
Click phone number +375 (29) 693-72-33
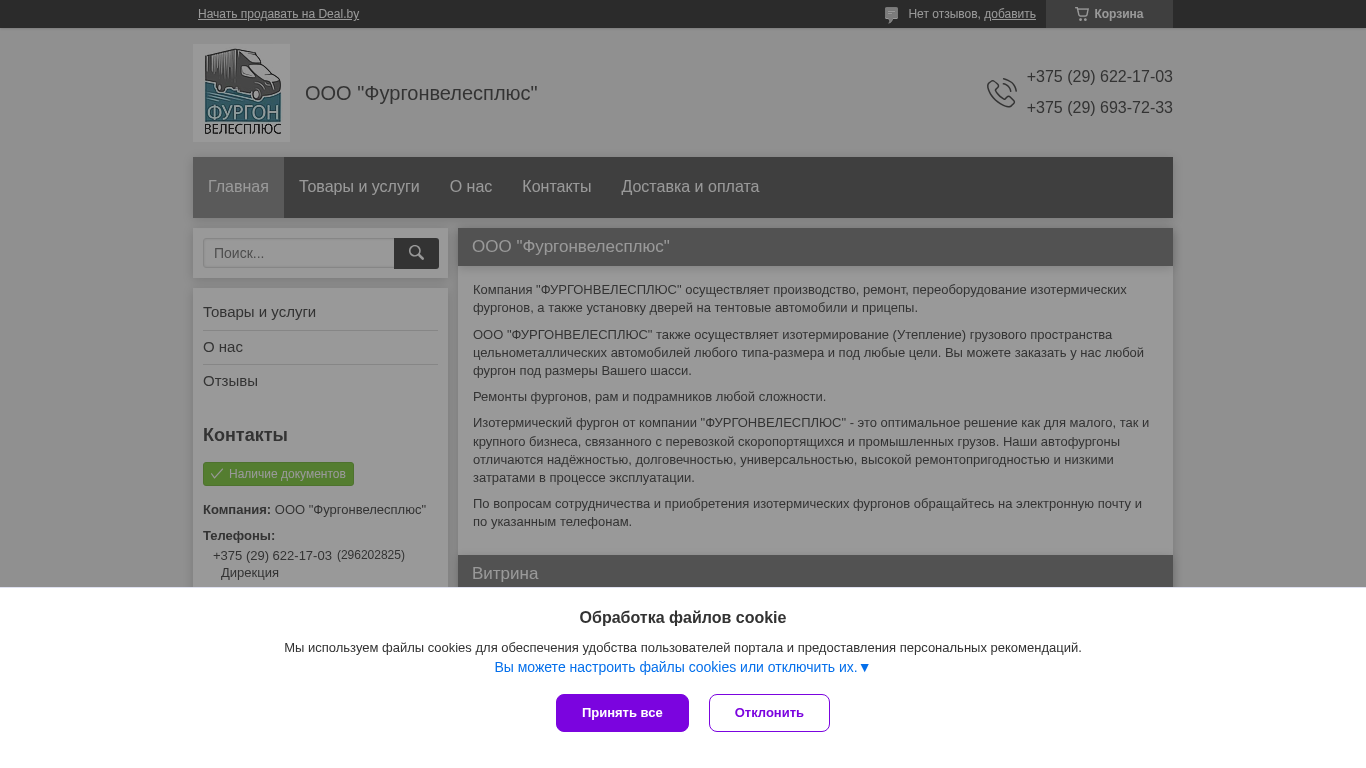pos(1099,108)
